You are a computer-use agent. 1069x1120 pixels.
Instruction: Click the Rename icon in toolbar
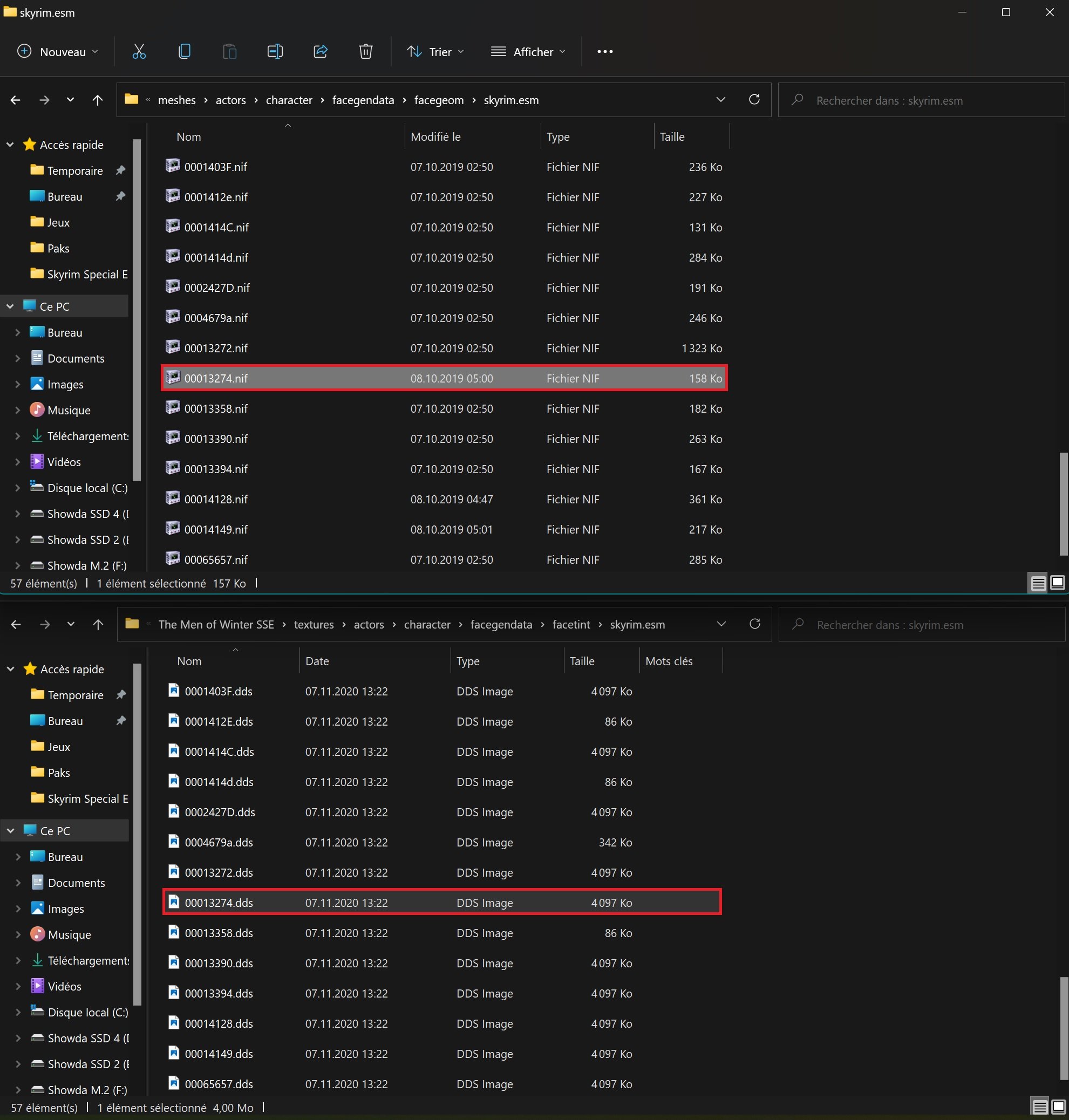(275, 52)
